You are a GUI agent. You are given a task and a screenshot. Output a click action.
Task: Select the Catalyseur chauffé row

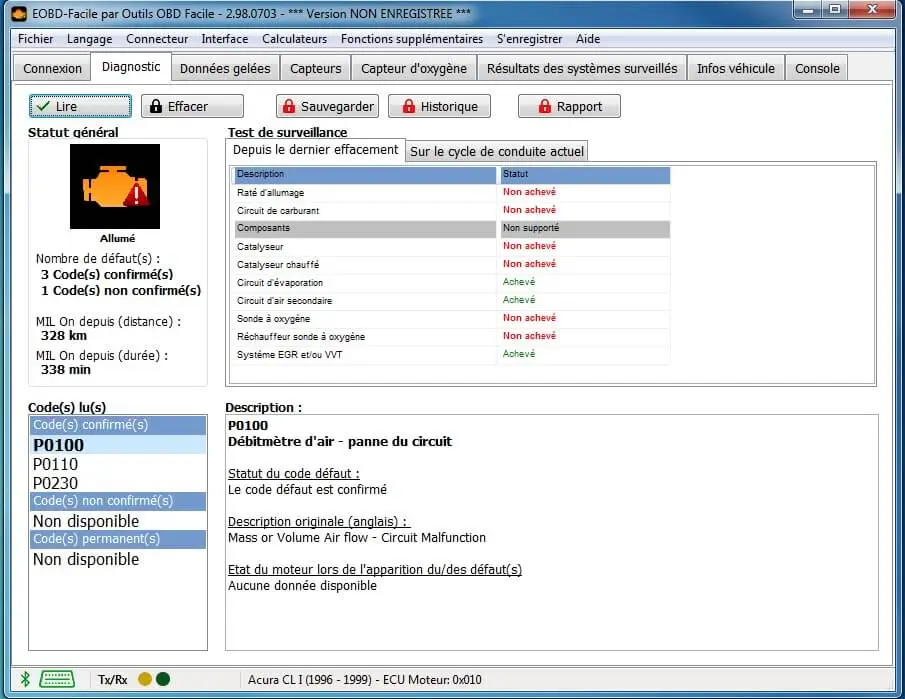pos(452,265)
